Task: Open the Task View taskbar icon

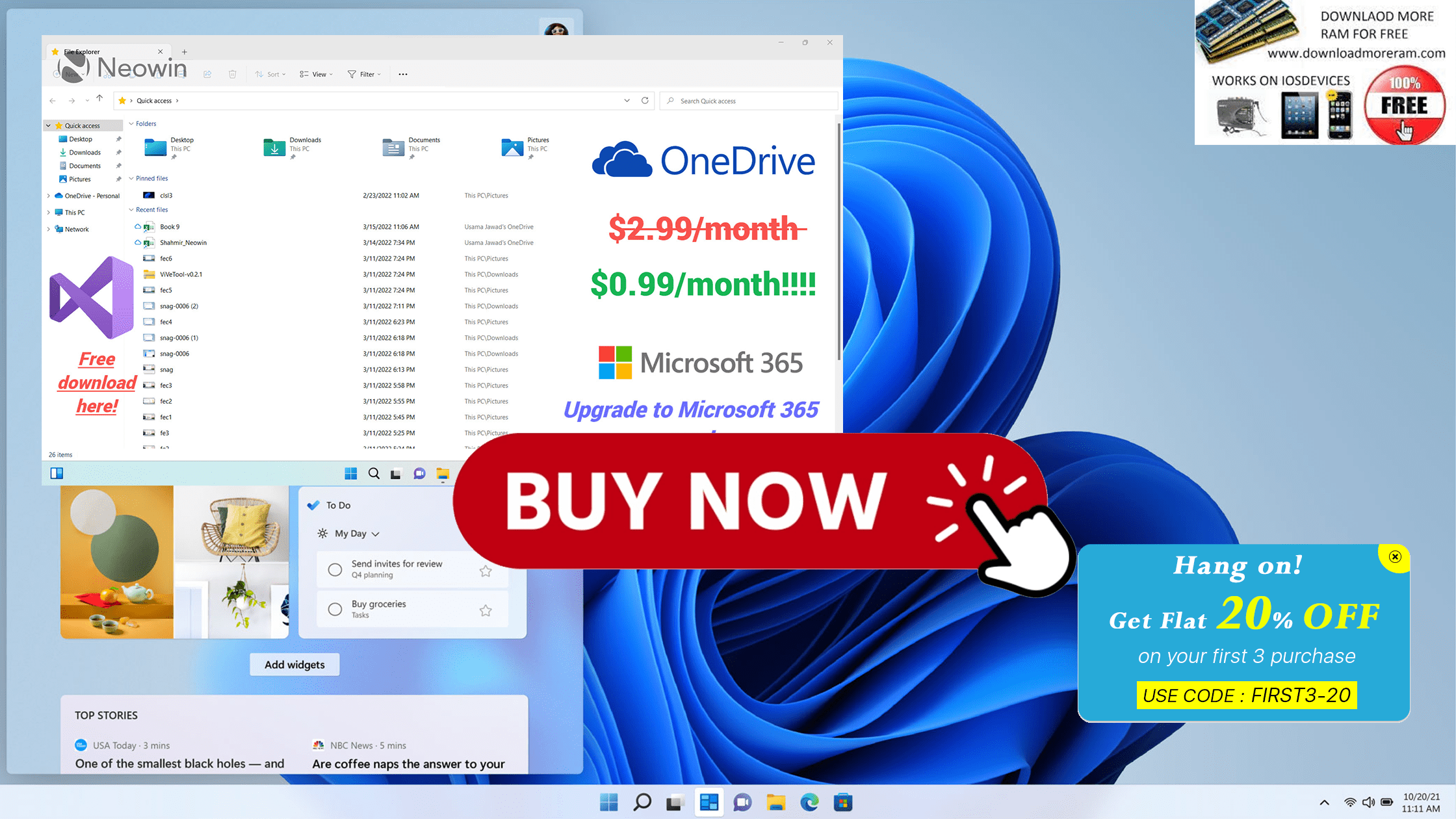Action: [675, 802]
